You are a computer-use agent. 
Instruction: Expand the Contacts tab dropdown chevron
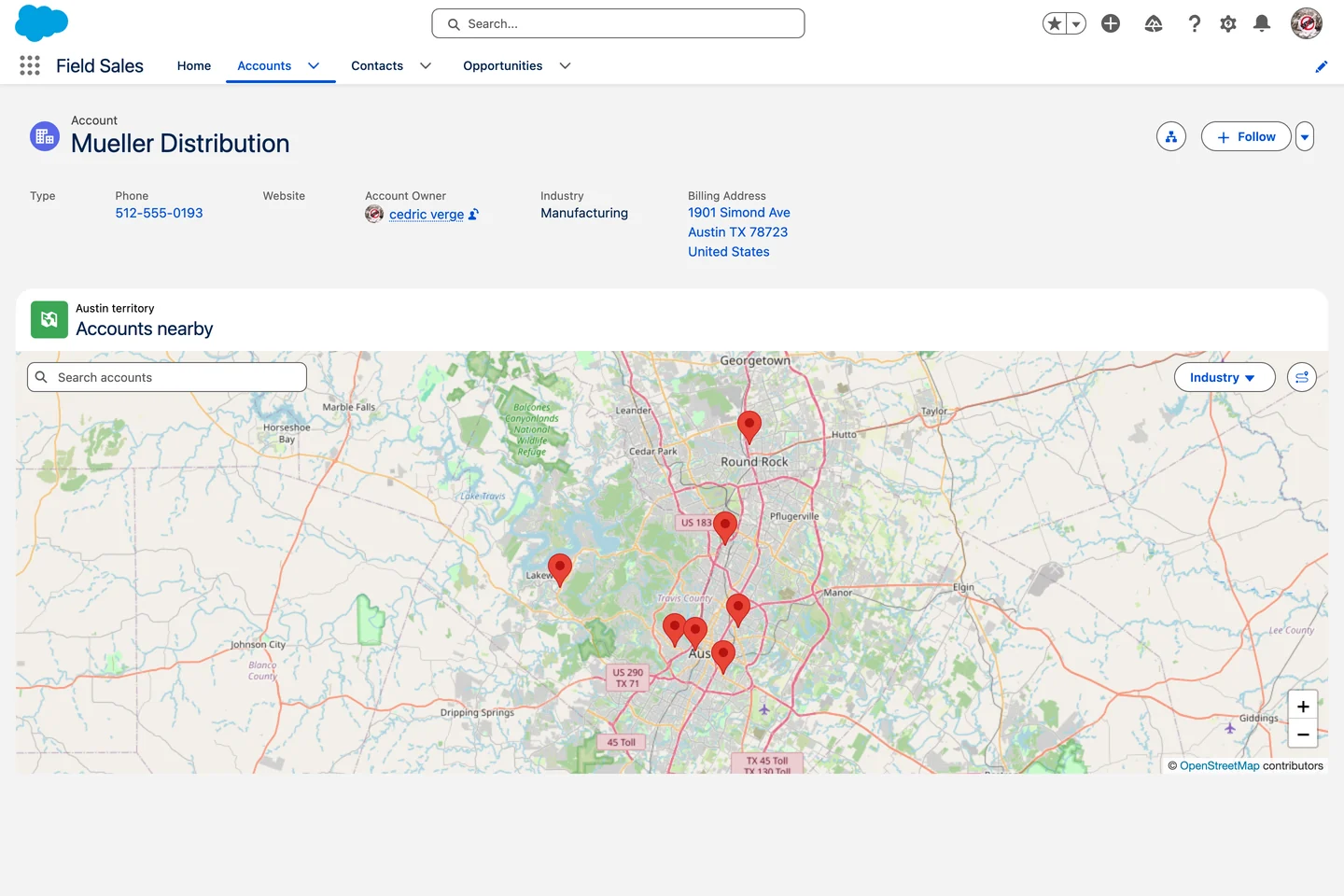[426, 65]
